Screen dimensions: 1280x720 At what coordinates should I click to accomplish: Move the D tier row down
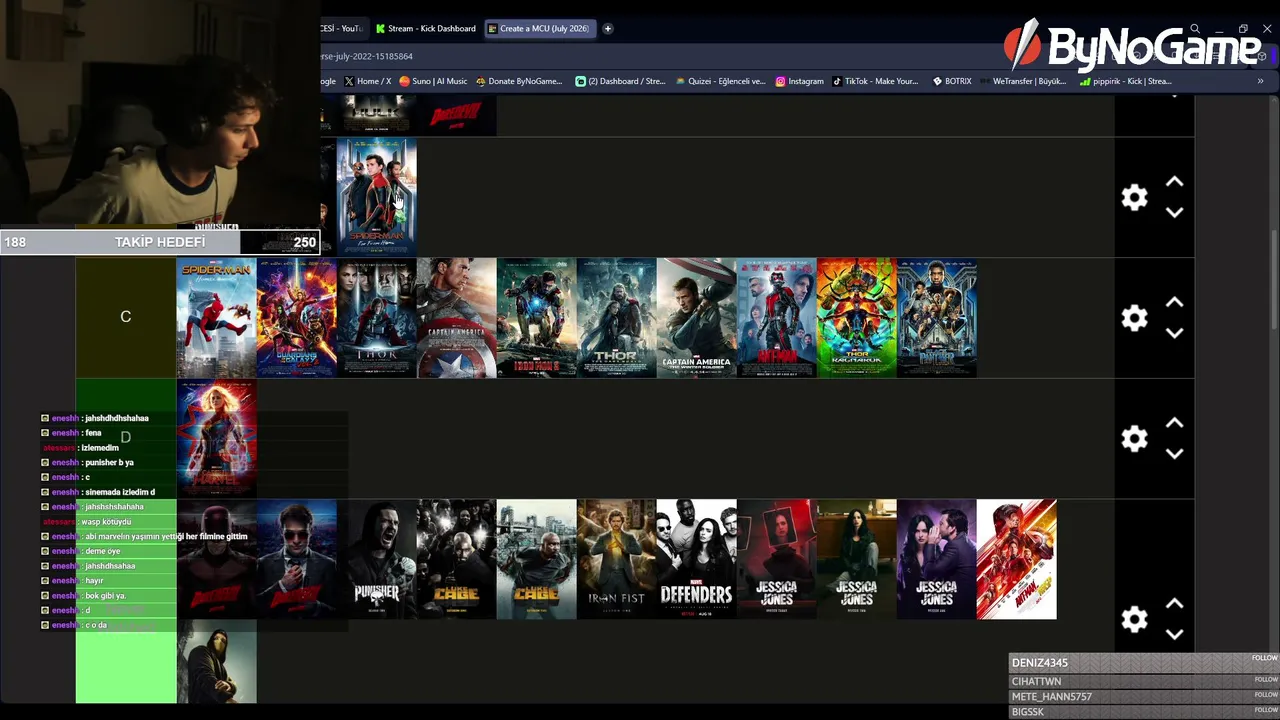coord(1175,454)
